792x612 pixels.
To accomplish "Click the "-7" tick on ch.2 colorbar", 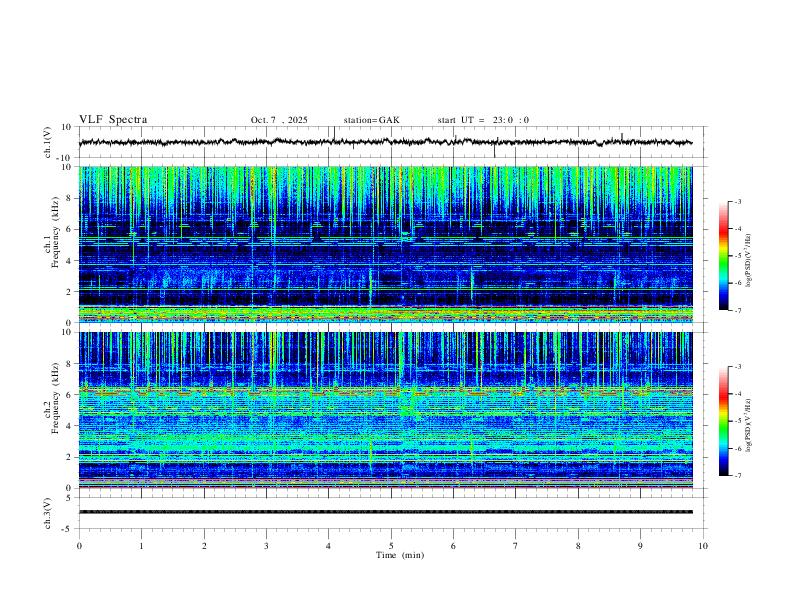I will coord(737,476).
